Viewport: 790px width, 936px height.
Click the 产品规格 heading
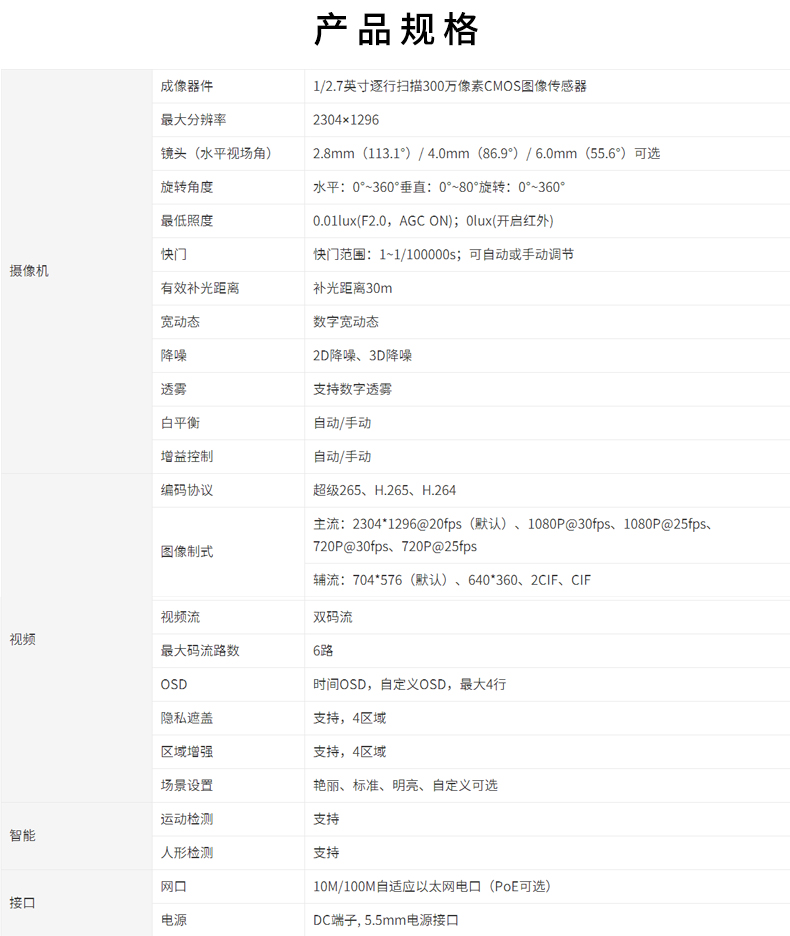pyautogui.click(x=396, y=29)
